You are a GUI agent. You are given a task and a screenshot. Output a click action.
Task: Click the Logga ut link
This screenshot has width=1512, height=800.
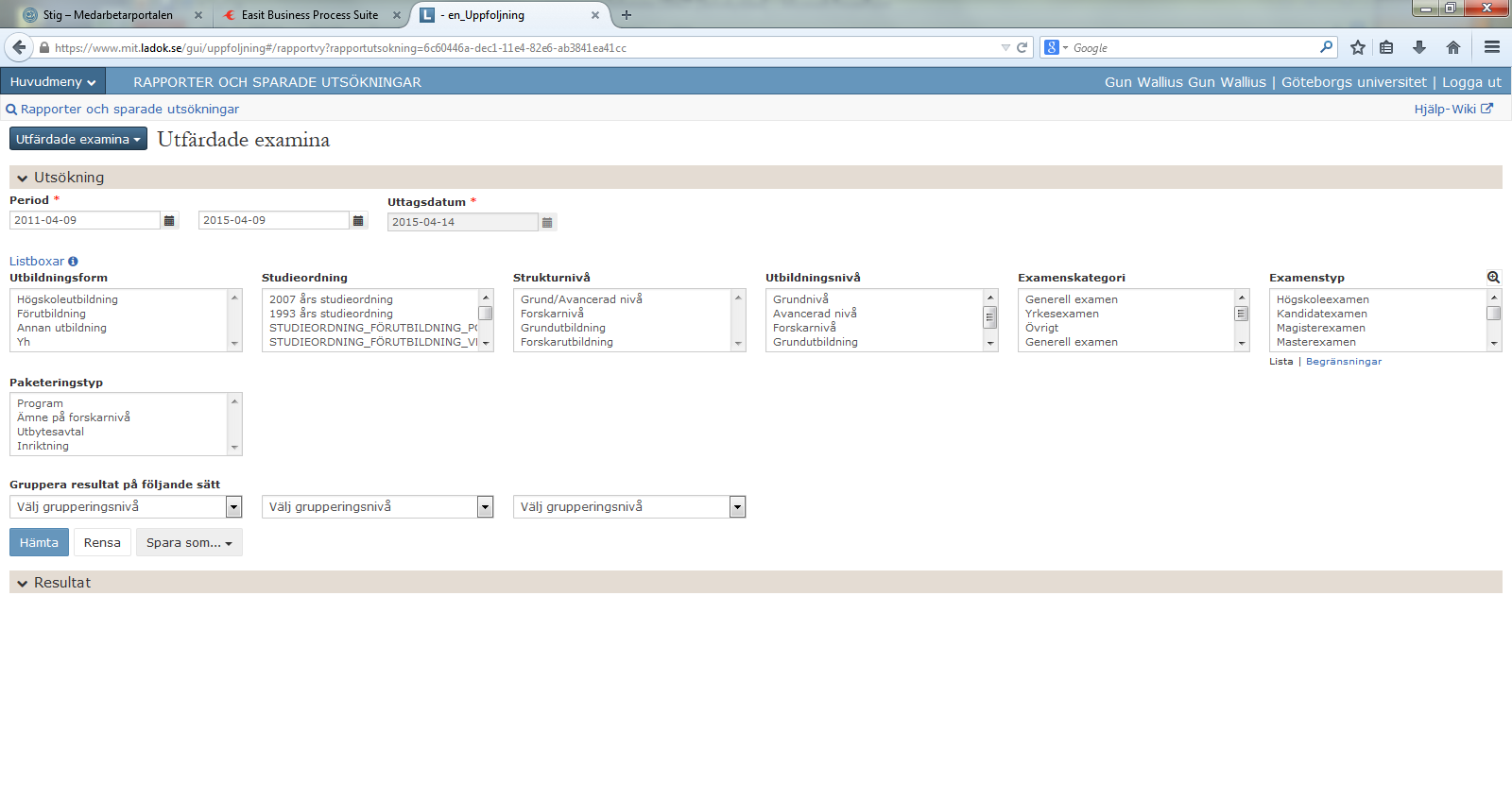[1471, 82]
